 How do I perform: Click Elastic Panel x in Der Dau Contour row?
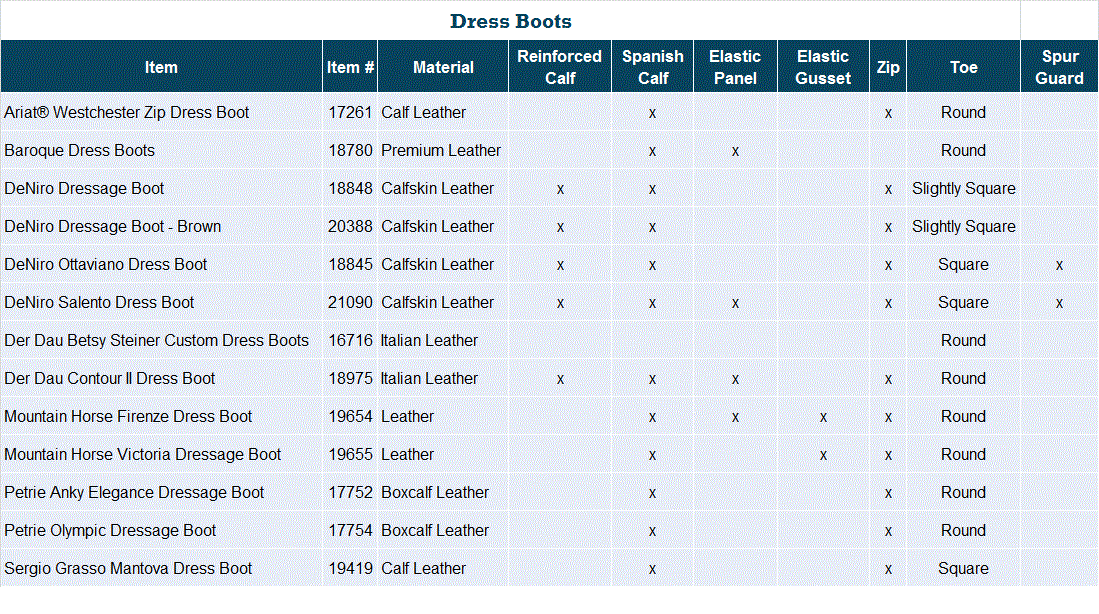click(x=735, y=380)
